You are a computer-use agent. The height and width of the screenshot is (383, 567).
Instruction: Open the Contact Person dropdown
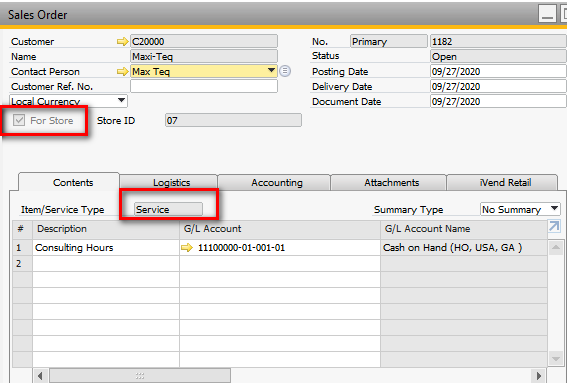(x=271, y=71)
